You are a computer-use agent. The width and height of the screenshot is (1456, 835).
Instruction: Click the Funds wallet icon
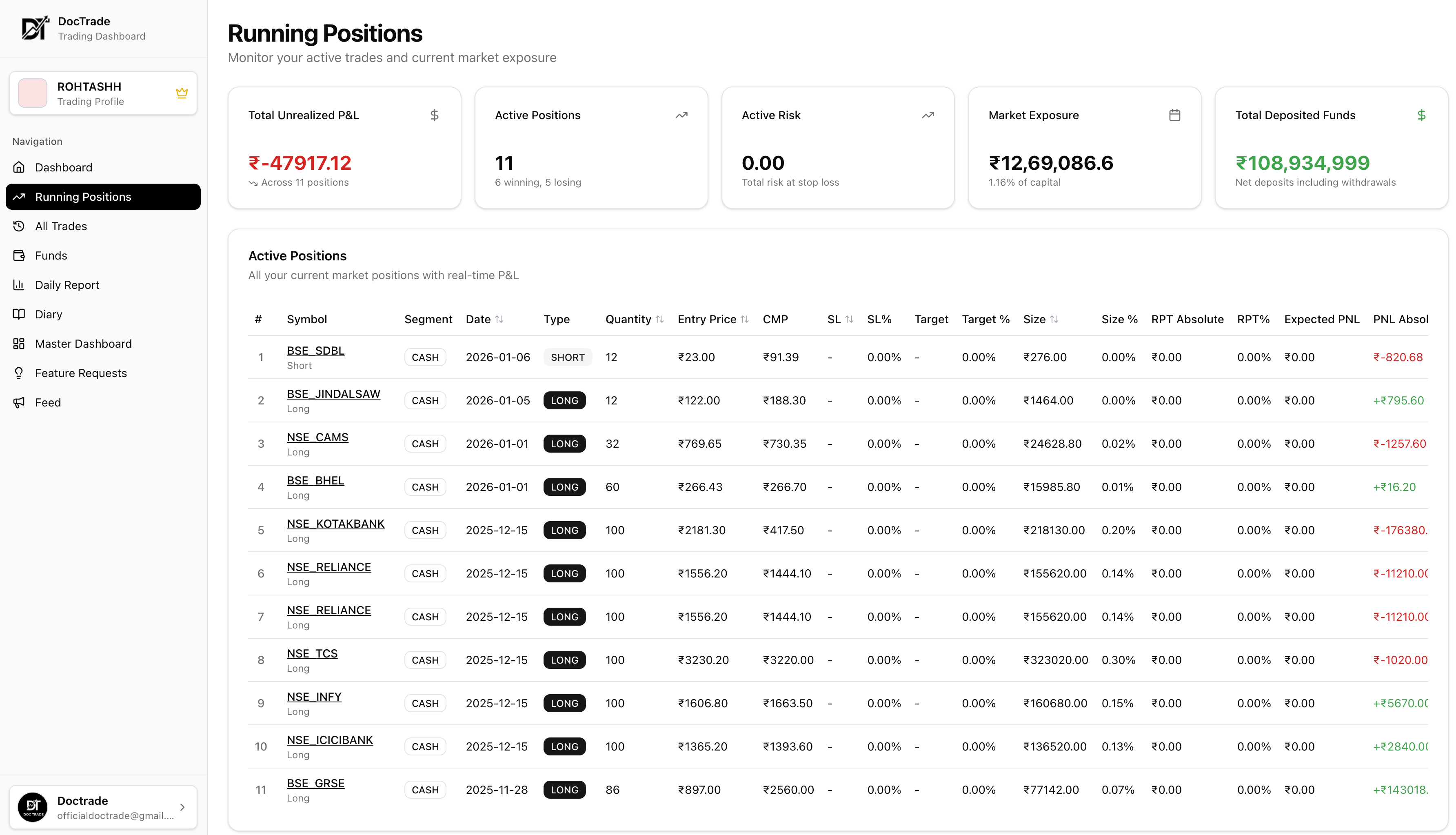point(19,255)
